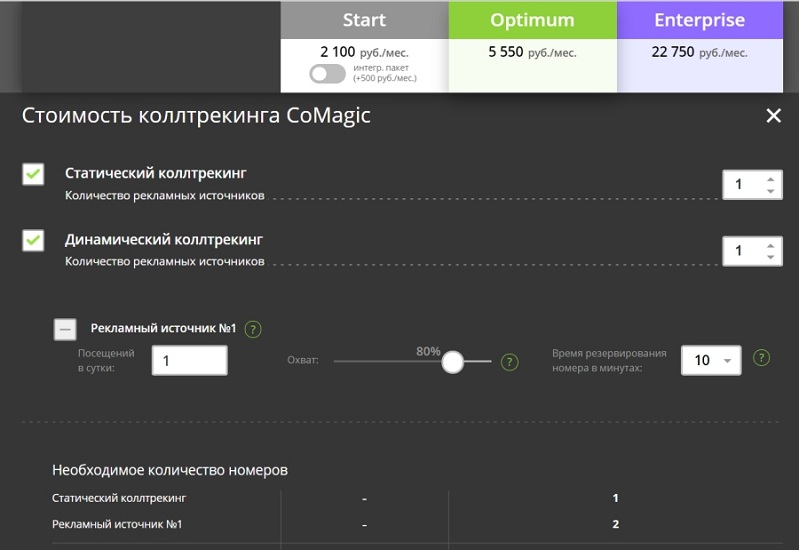Click the Посещений в сутки input field

coord(190,360)
